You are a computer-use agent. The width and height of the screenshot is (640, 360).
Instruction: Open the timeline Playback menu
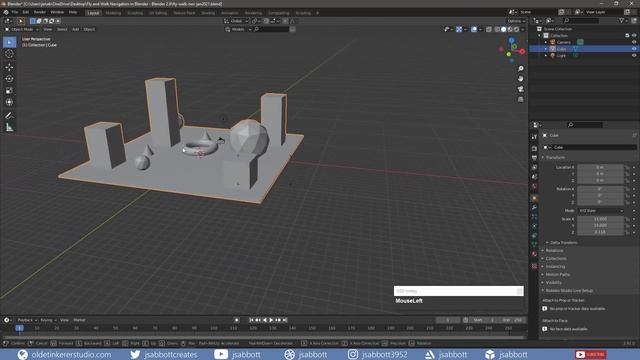coord(27,320)
